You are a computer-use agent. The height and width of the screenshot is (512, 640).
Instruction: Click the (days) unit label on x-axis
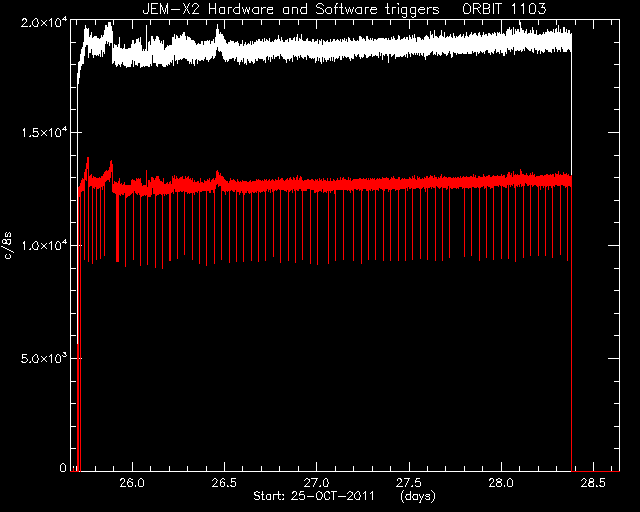[418, 496]
